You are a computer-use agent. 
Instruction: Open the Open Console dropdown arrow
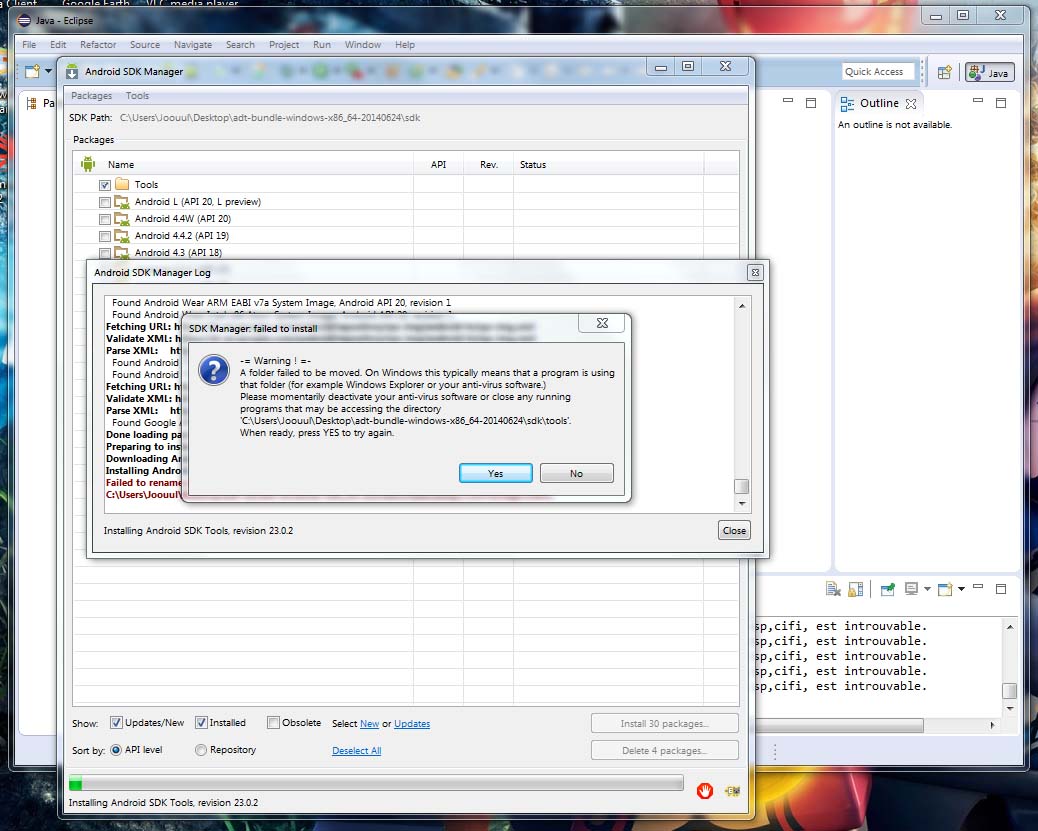[x=961, y=589]
